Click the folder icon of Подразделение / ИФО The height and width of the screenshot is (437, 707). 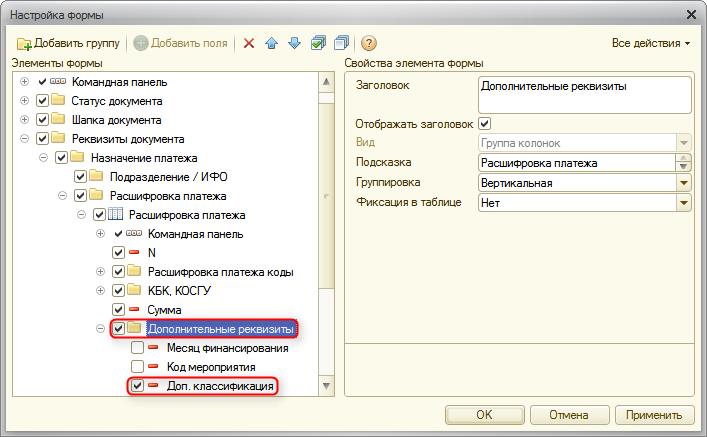pyautogui.click(x=96, y=175)
